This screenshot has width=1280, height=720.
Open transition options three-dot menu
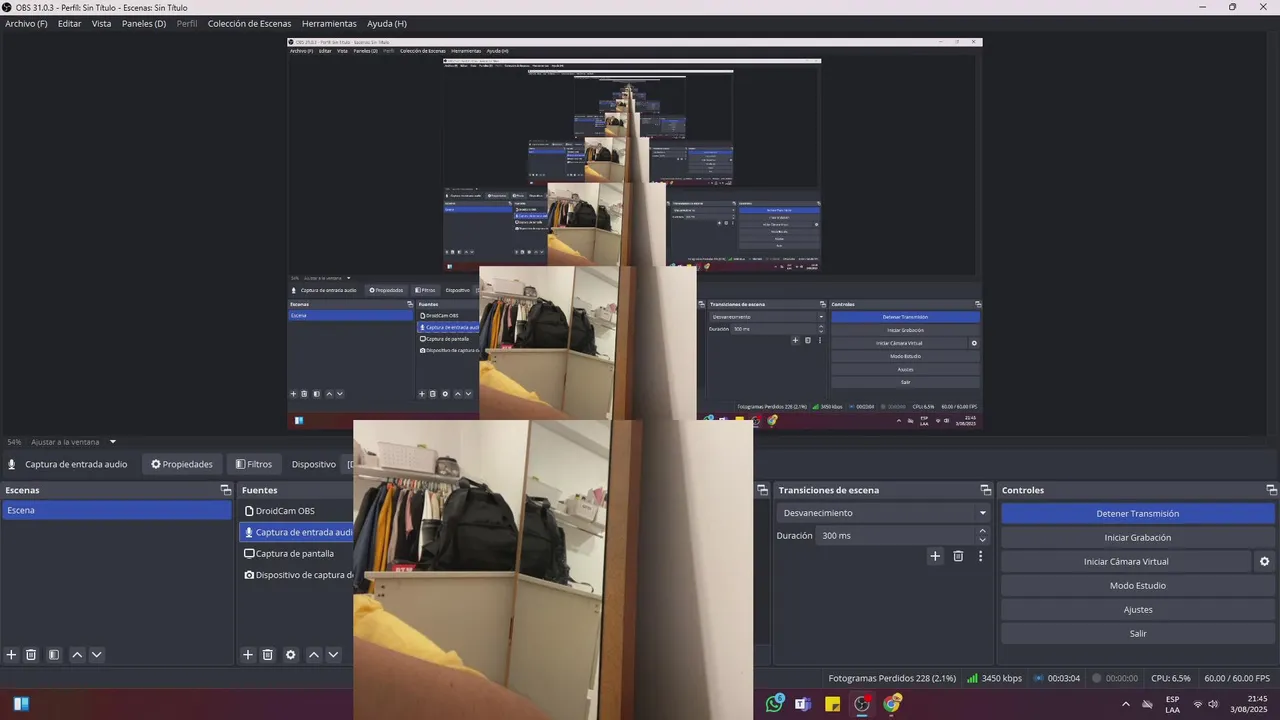click(980, 556)
